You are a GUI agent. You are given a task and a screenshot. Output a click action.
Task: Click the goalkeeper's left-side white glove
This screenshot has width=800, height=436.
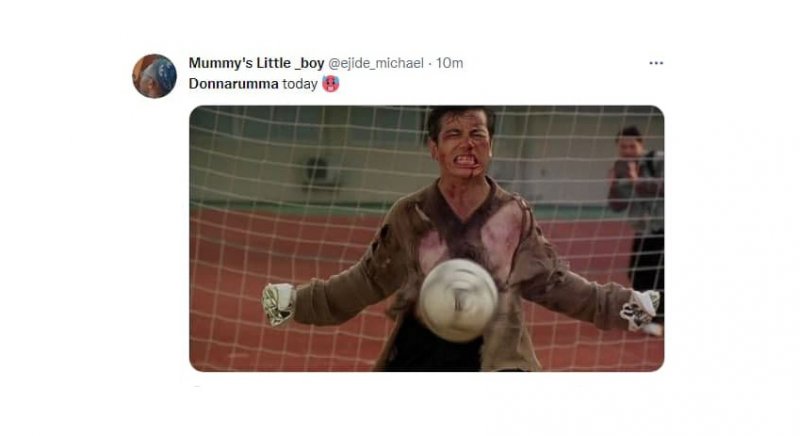tap(279, 304)
